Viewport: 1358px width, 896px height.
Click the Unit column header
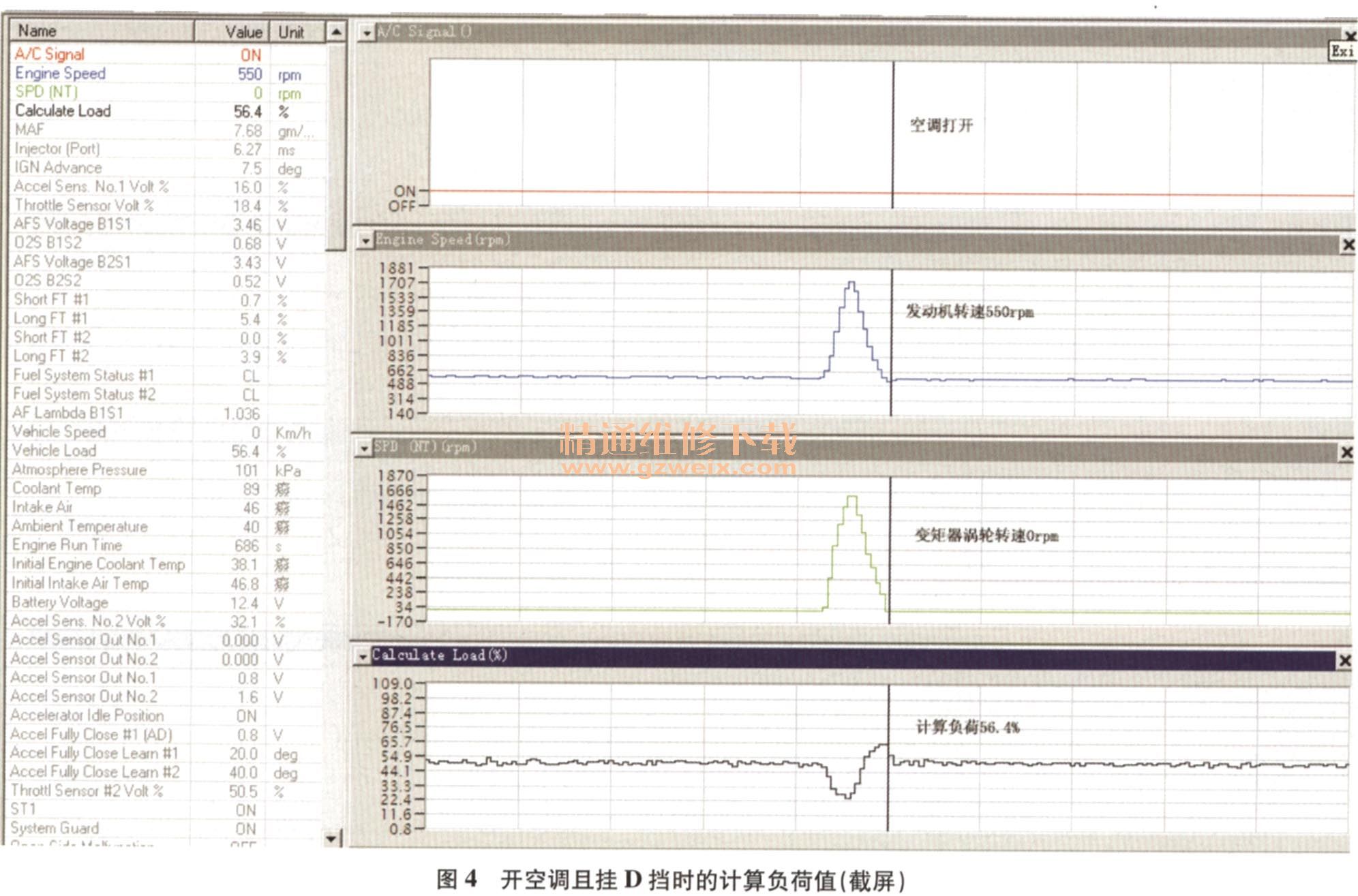click(298, 31)
